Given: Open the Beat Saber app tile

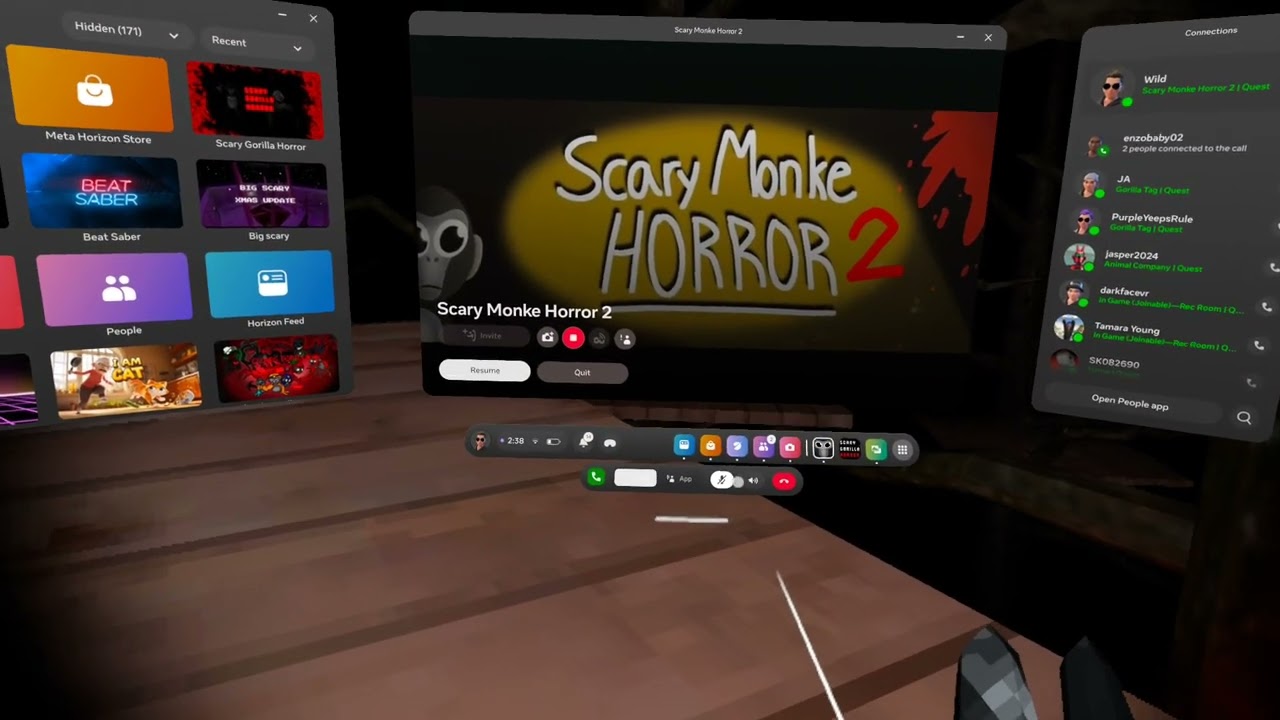Looking at the screenshot, I should click(x=102, y=190).
